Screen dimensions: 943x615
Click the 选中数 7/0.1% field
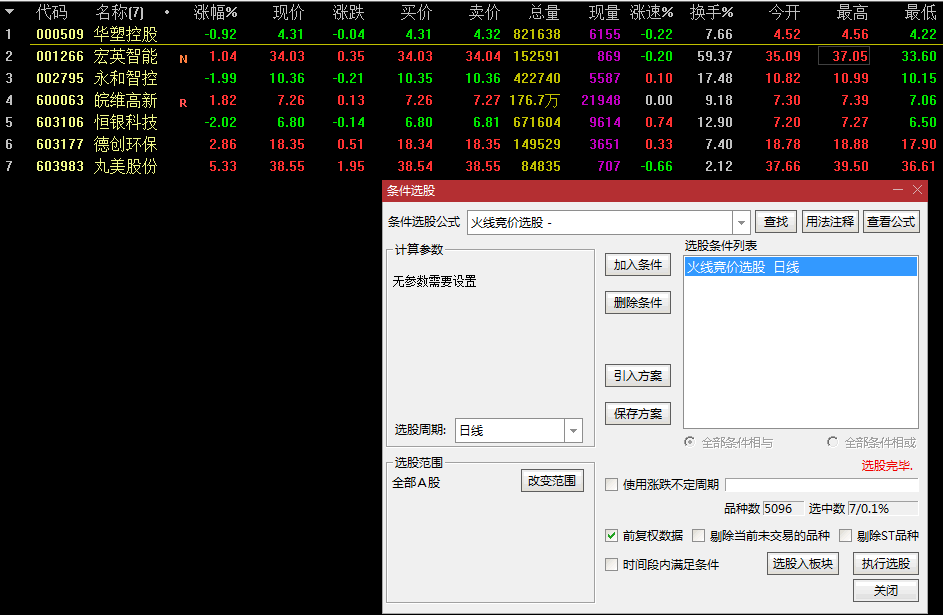pos(883,509)
